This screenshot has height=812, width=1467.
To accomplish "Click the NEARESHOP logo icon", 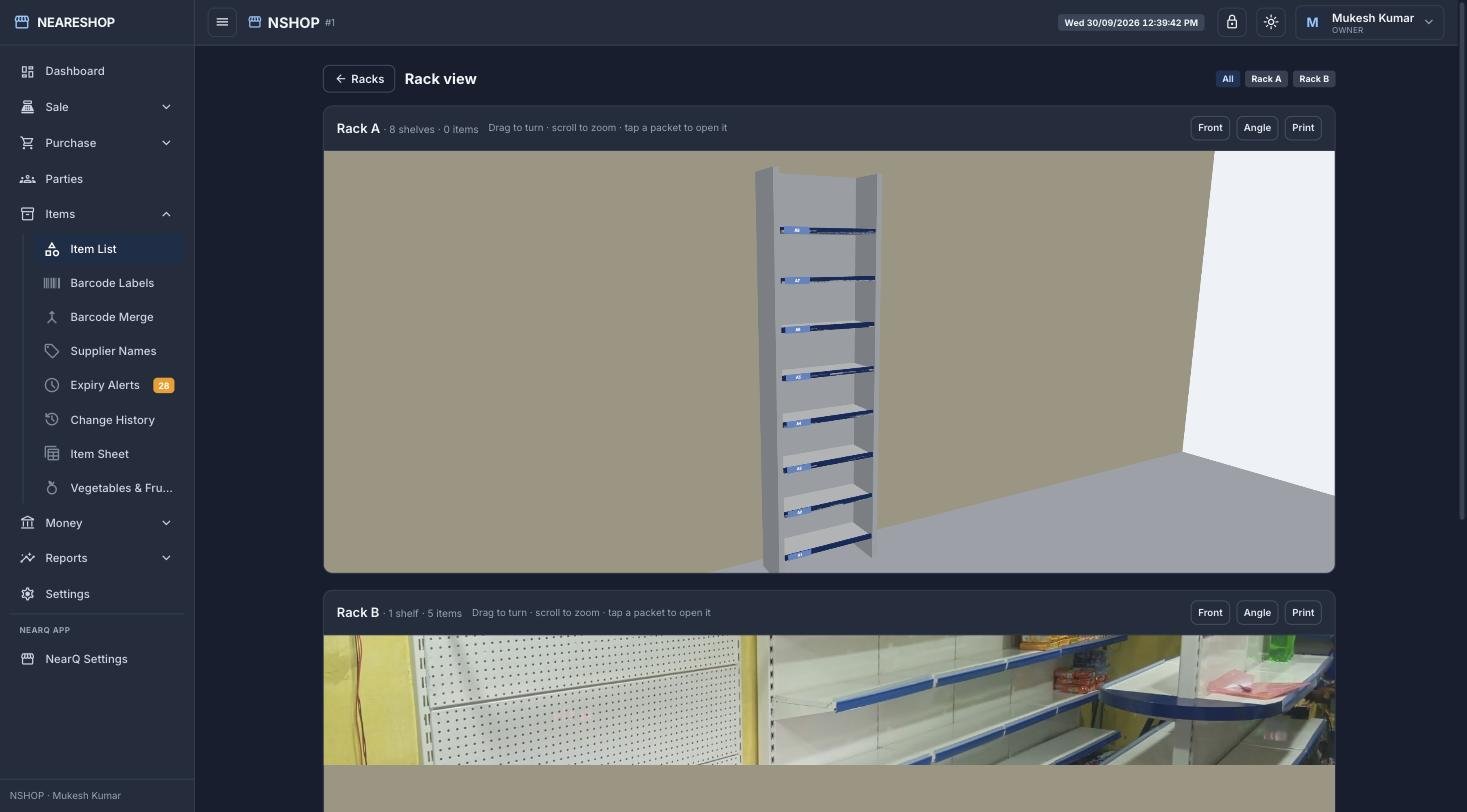I will pos(22,22).
